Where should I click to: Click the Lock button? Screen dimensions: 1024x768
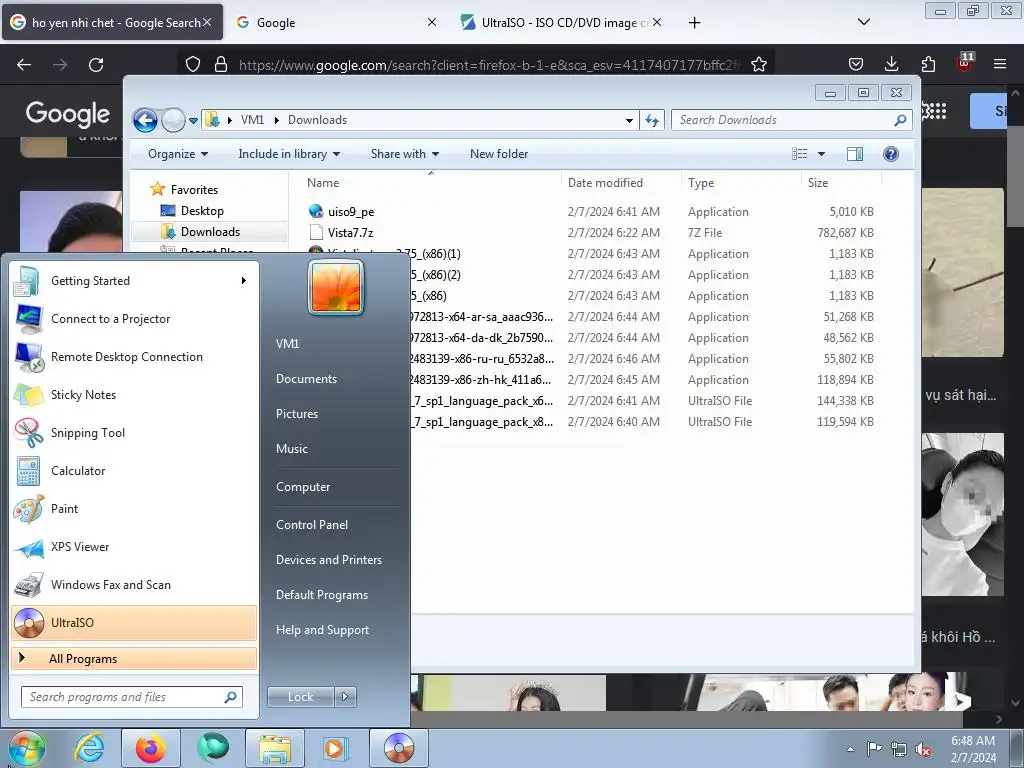[300, 697]
